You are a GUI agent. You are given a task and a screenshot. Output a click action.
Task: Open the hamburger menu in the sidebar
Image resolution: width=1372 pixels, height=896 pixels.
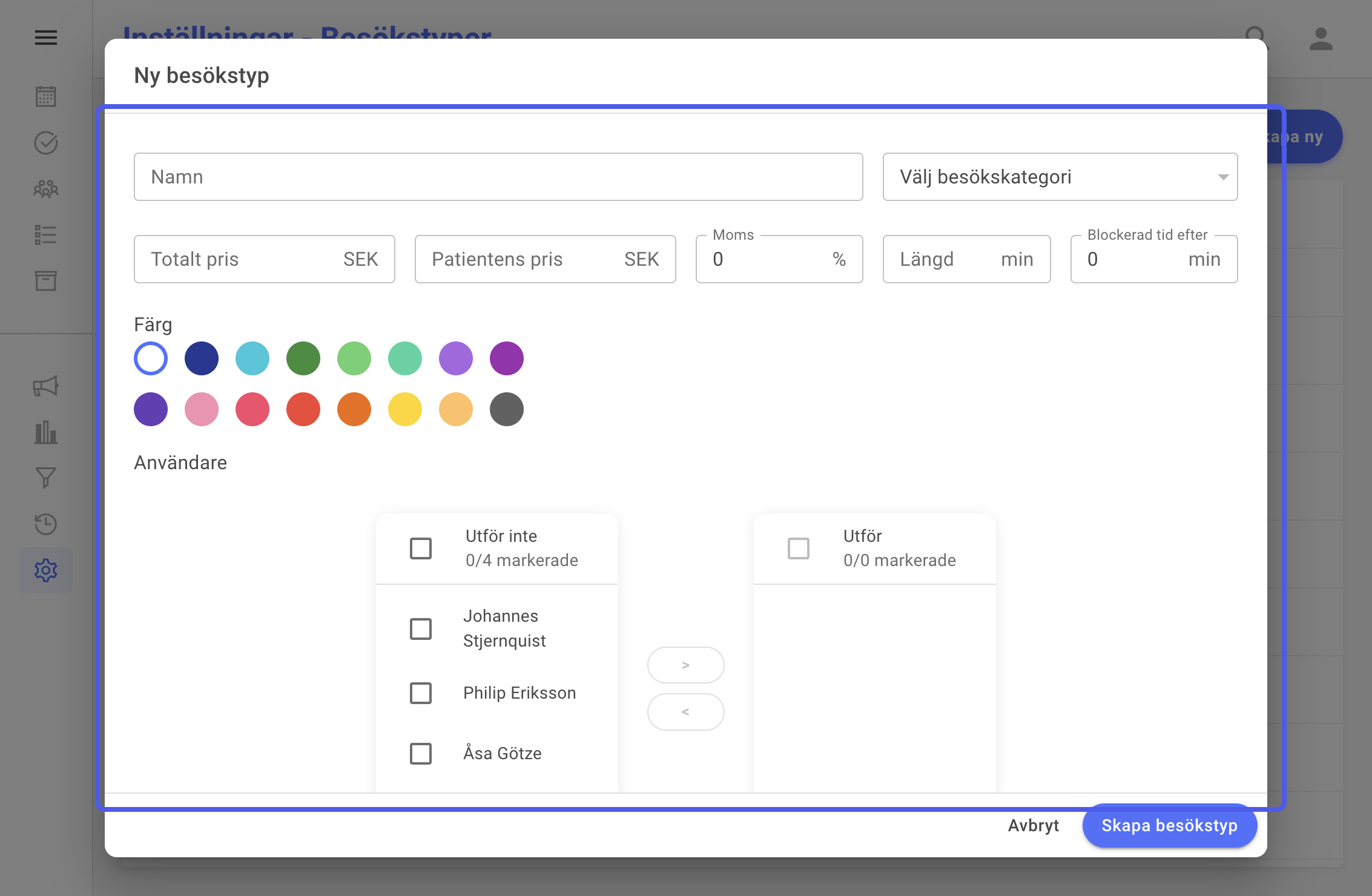[46, 38]
